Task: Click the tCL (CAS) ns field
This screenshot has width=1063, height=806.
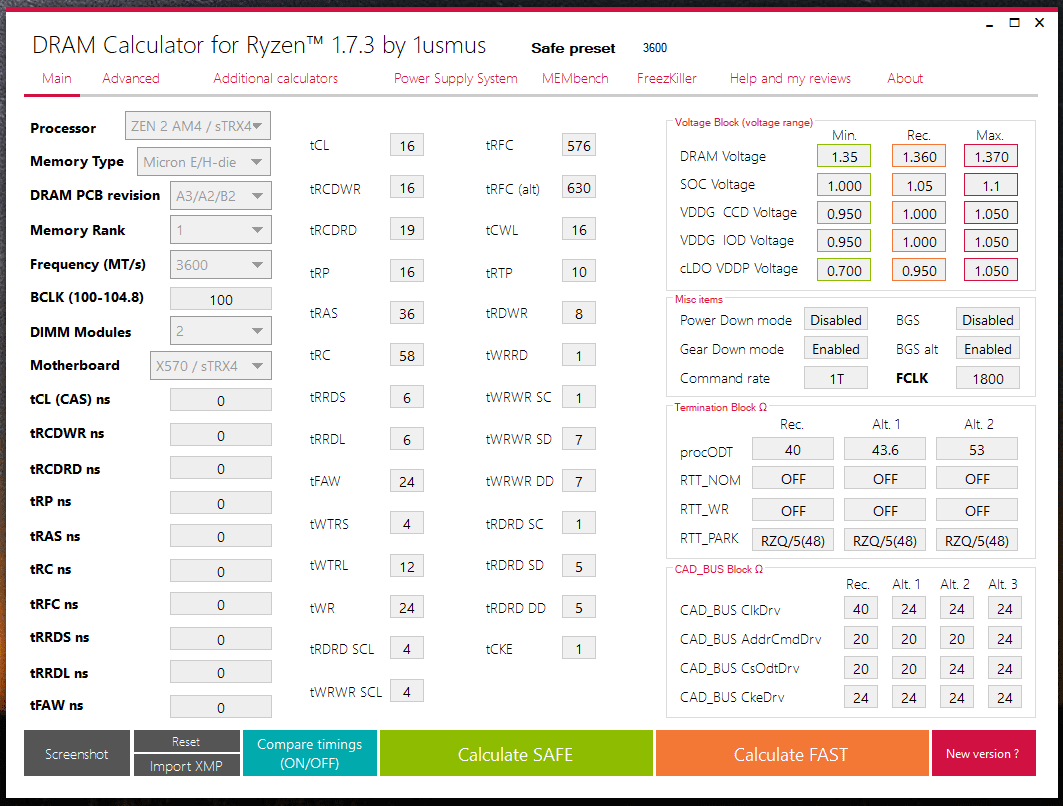Action: [x=220, y=400]
